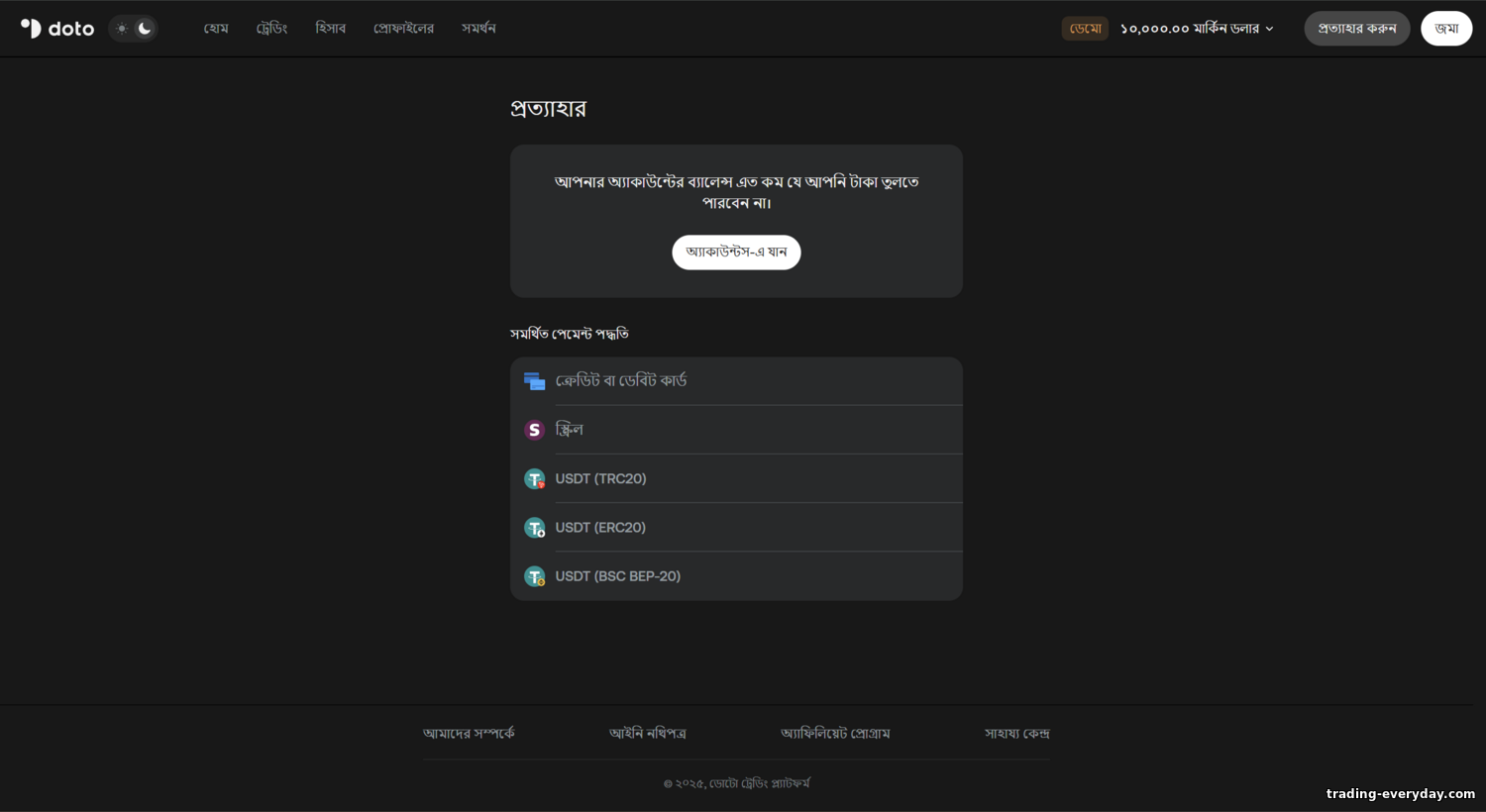Click the USDT ERC20 coin icon
The image size is (1486, 812).
[534, 528]
